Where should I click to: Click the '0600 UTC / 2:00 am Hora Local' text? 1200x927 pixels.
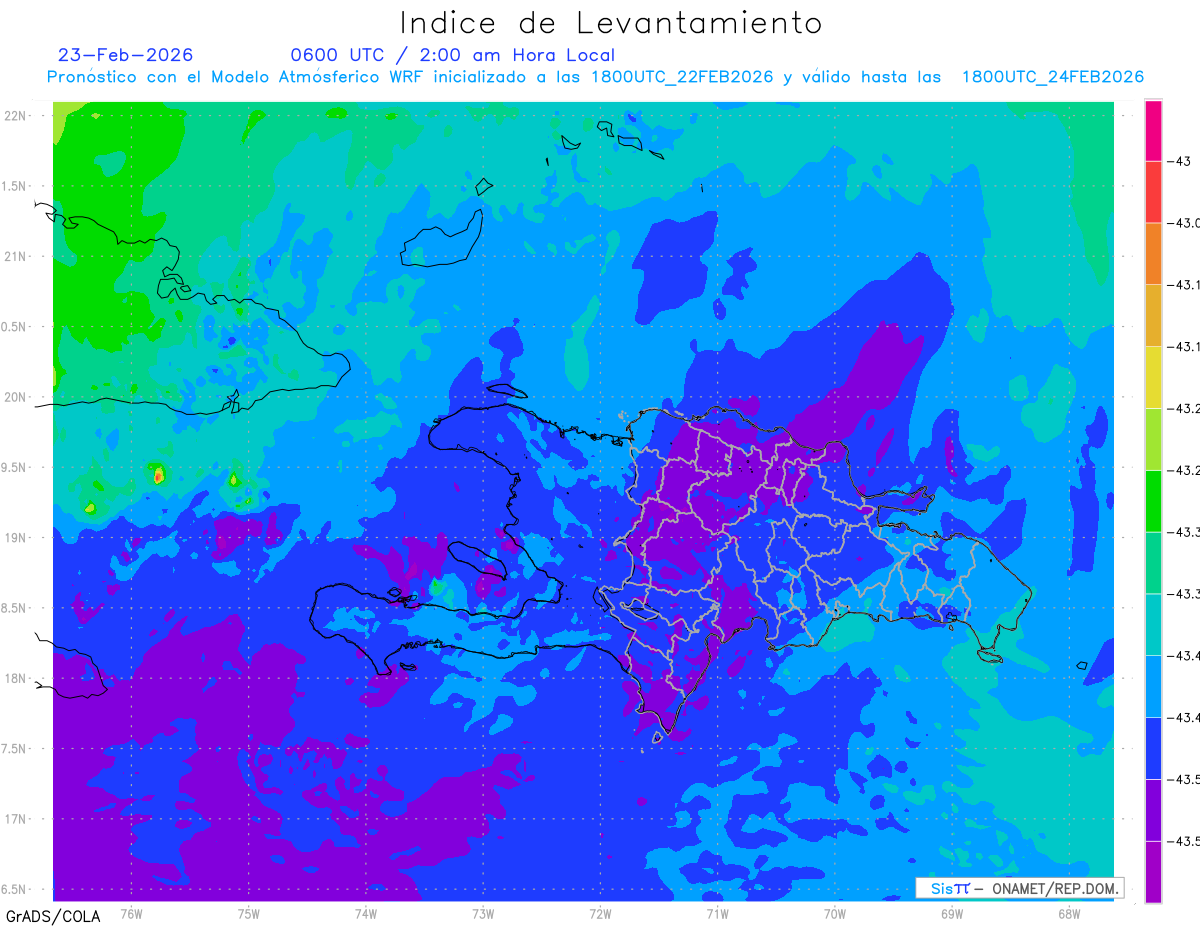click(452, 55)
